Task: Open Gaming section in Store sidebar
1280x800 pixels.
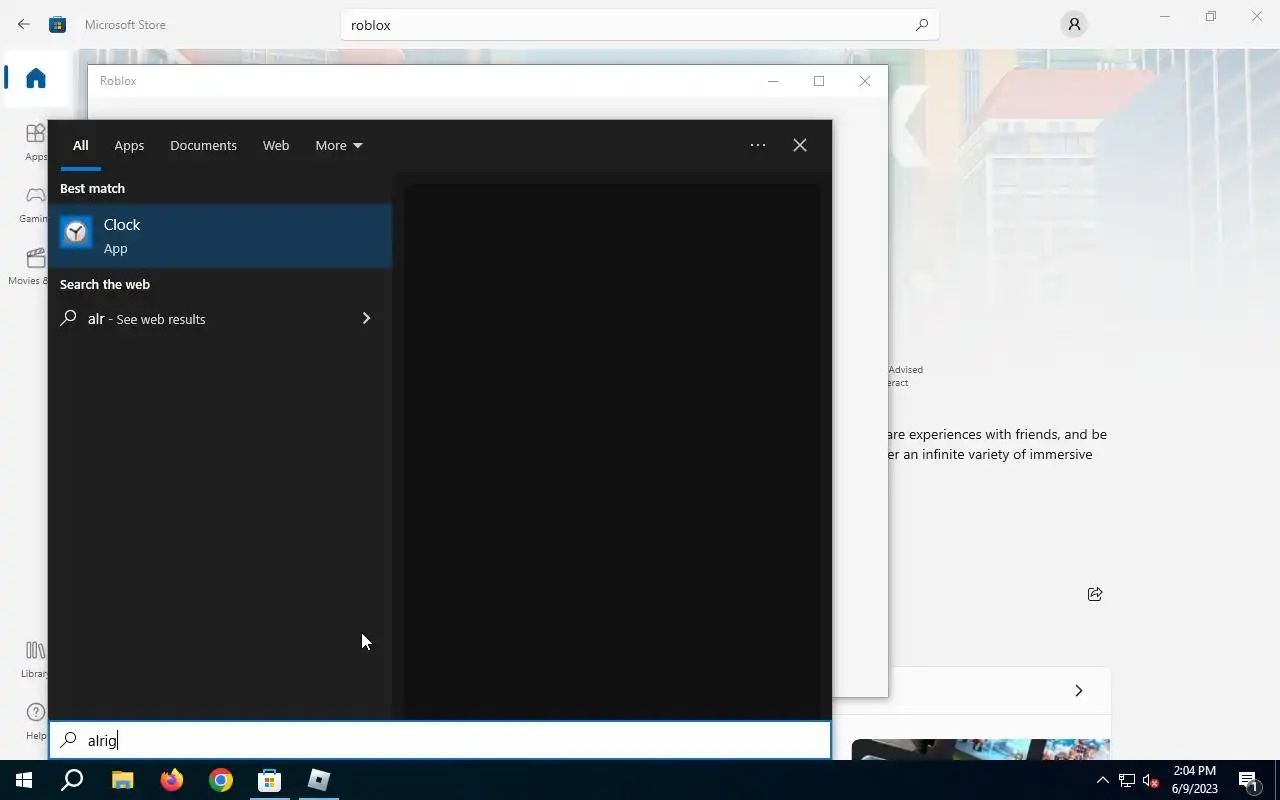Action: pyautogui.click(x=35, y=203)
